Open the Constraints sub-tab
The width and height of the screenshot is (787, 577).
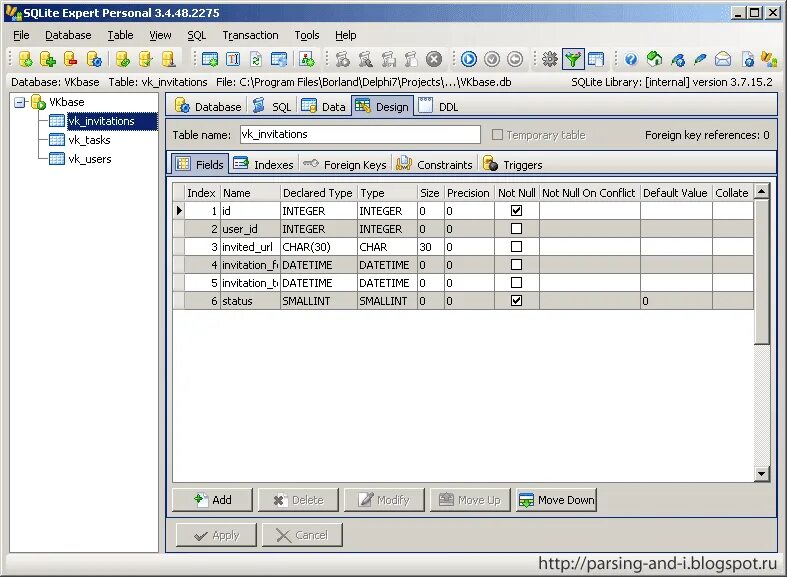point(434,165)
